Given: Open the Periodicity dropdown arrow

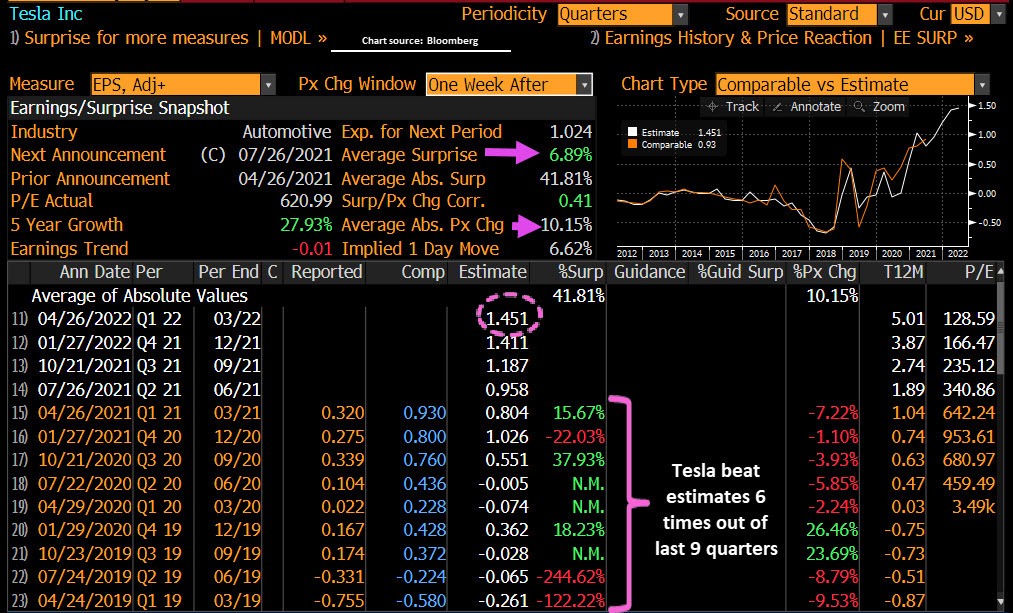Looking at the screenshot, I should [680, 15].
